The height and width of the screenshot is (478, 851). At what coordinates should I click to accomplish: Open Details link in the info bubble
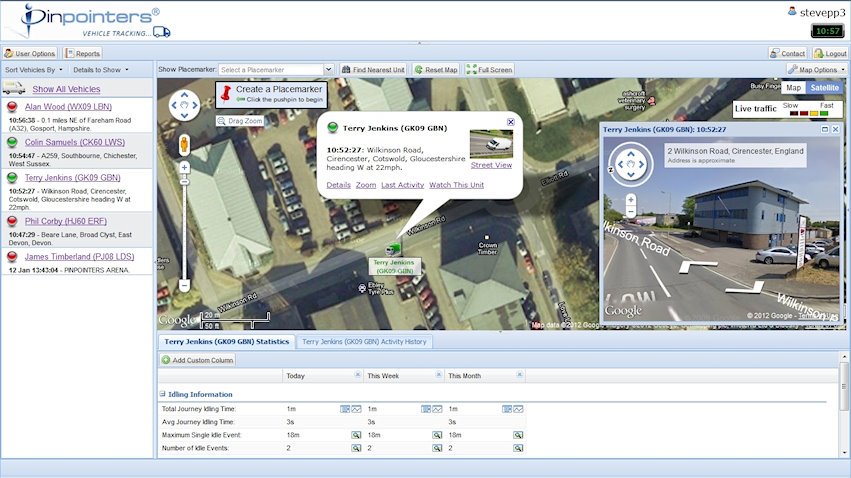[x=338, y=185]
